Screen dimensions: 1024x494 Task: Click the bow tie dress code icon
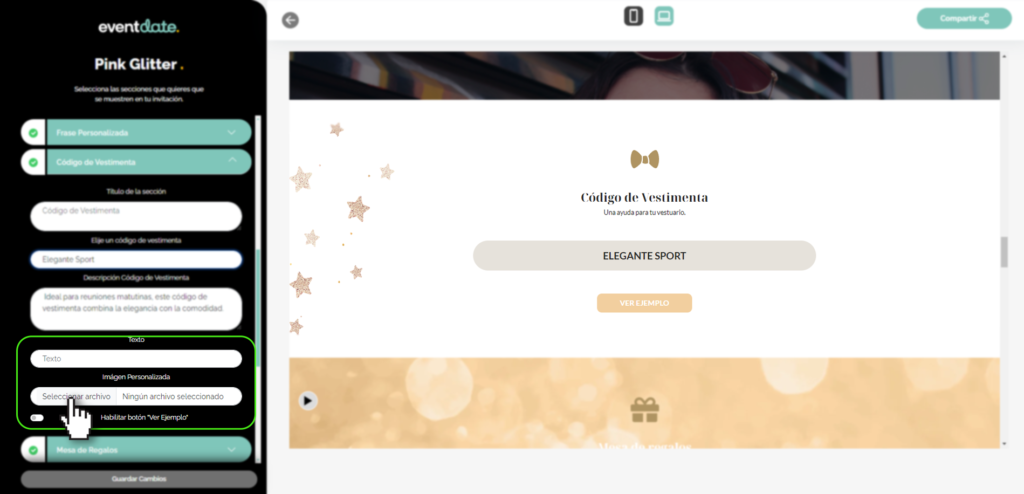(645, 159)
